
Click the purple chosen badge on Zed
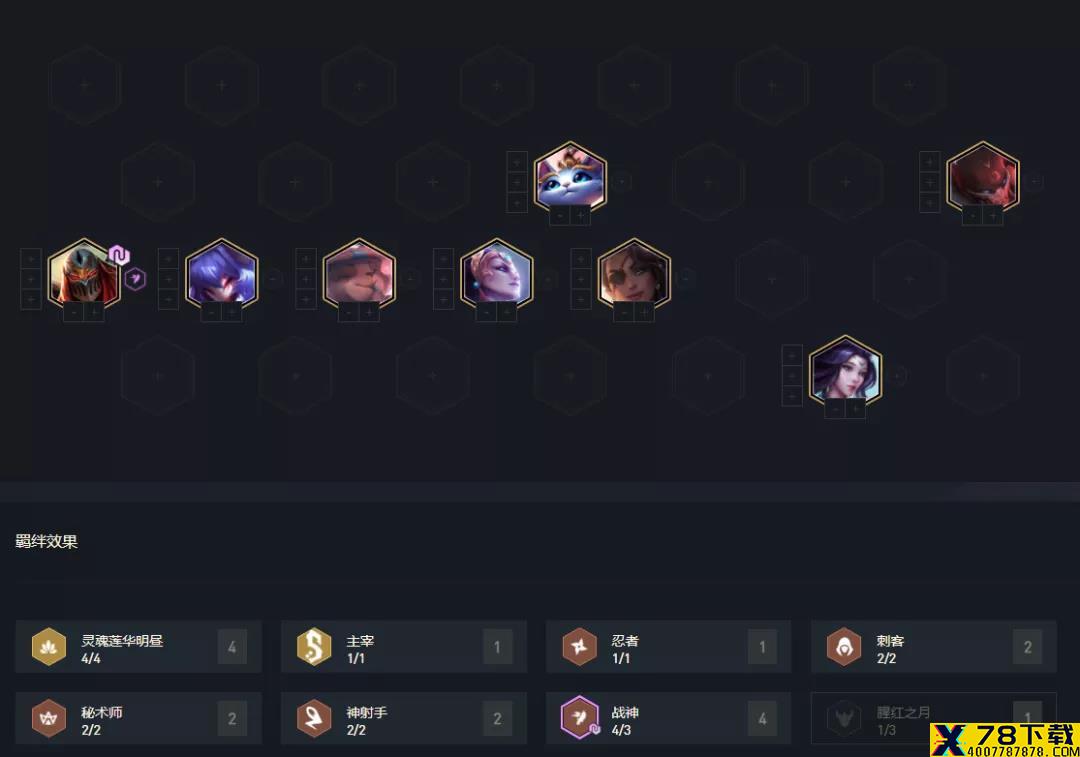pos(119,256)
